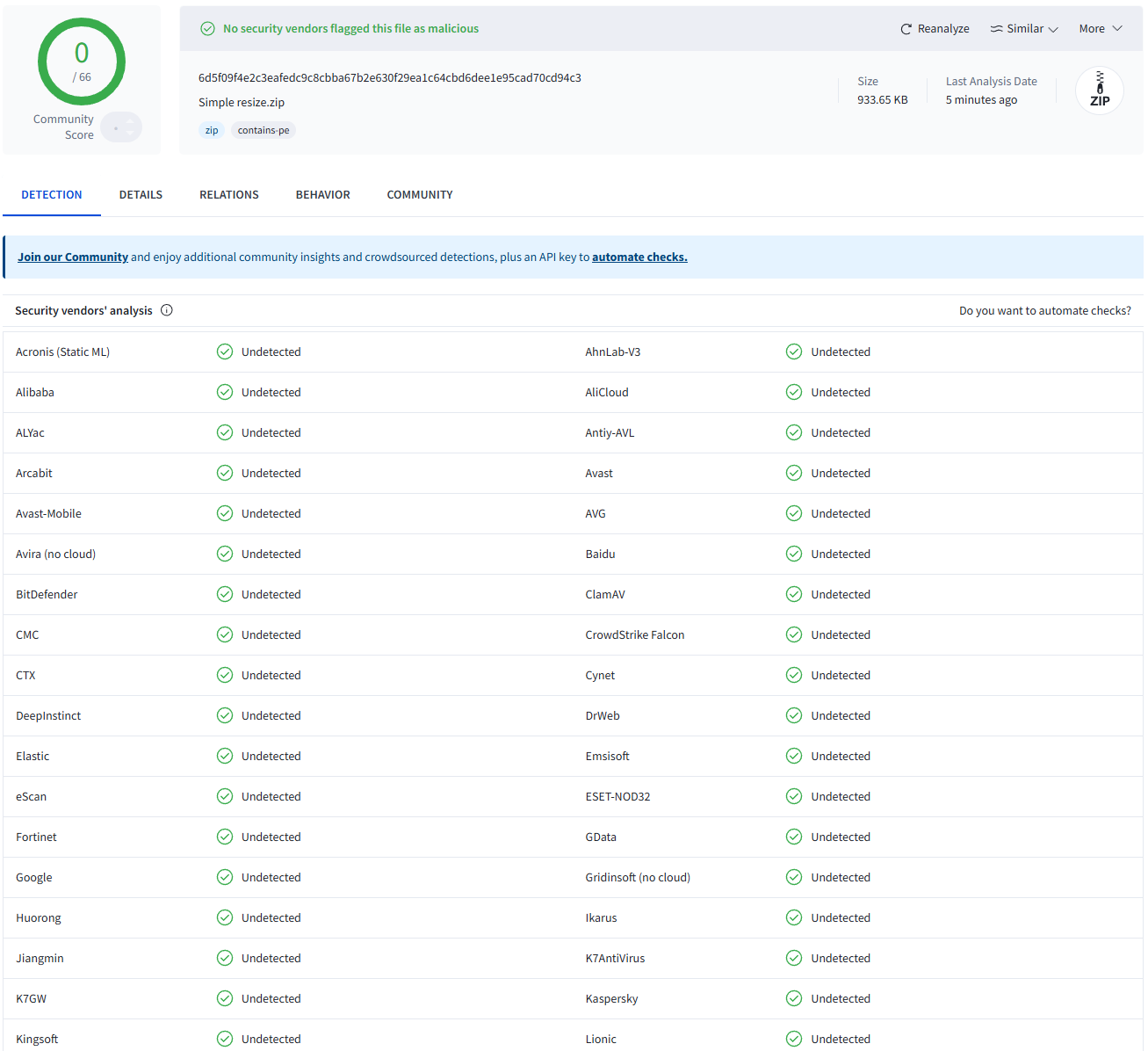The image size is (1148, 1051).
Task: Click the Kingsoft vendor name
Action: coord(37,1040)
